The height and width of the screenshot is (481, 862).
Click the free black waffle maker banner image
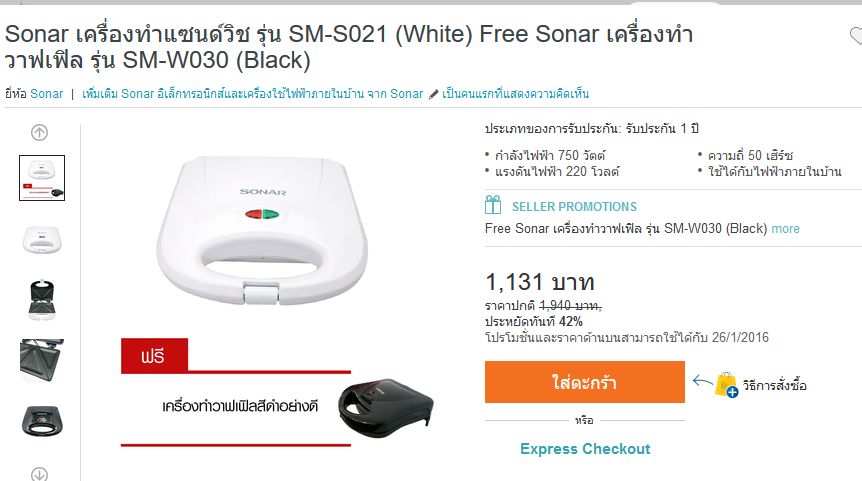(x=278, y=391)
